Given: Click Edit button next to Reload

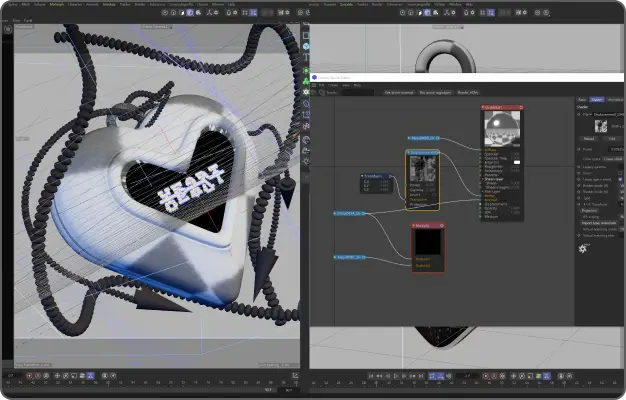Looking at the screenshot, I should [x=612, y=139].
